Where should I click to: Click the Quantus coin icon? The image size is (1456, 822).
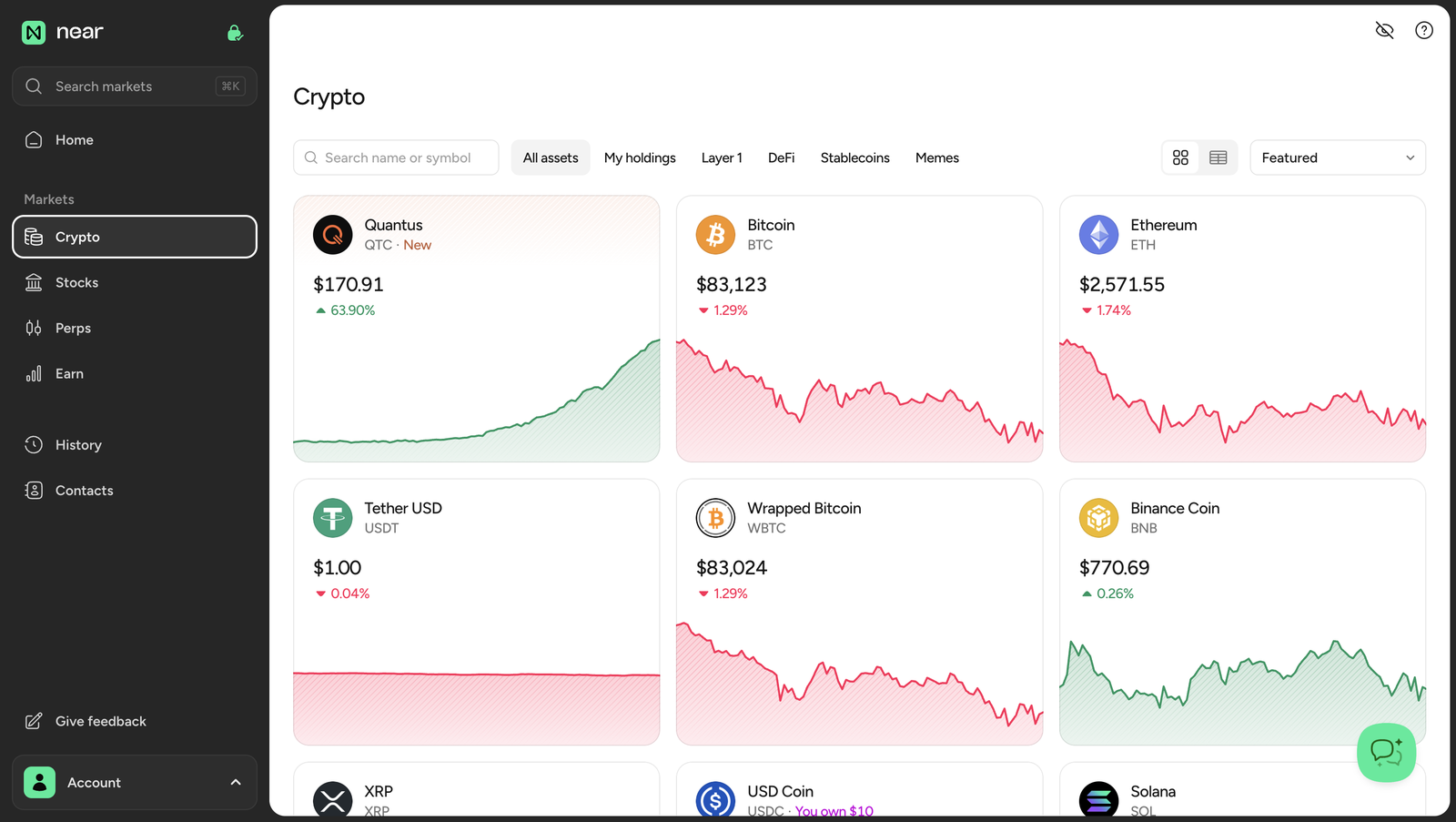(x=333, y=235)
